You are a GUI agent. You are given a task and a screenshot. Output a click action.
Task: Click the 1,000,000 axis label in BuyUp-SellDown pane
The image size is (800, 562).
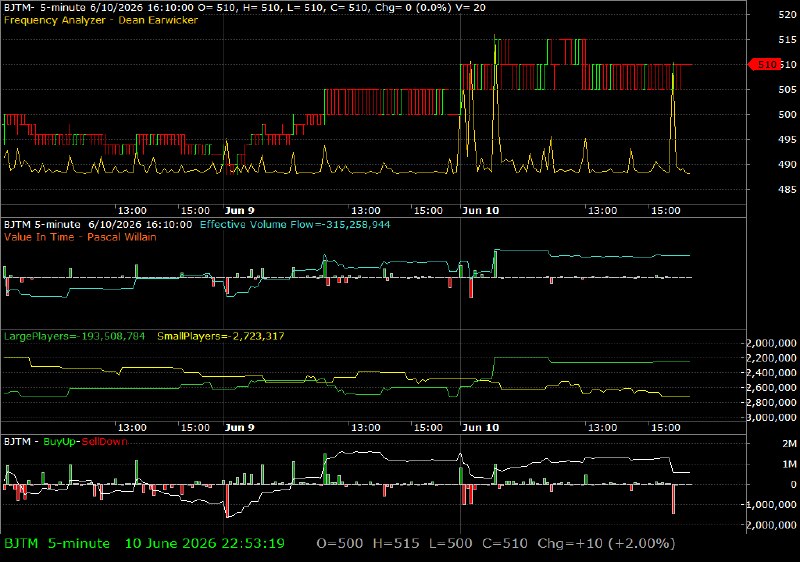[771, 505]
